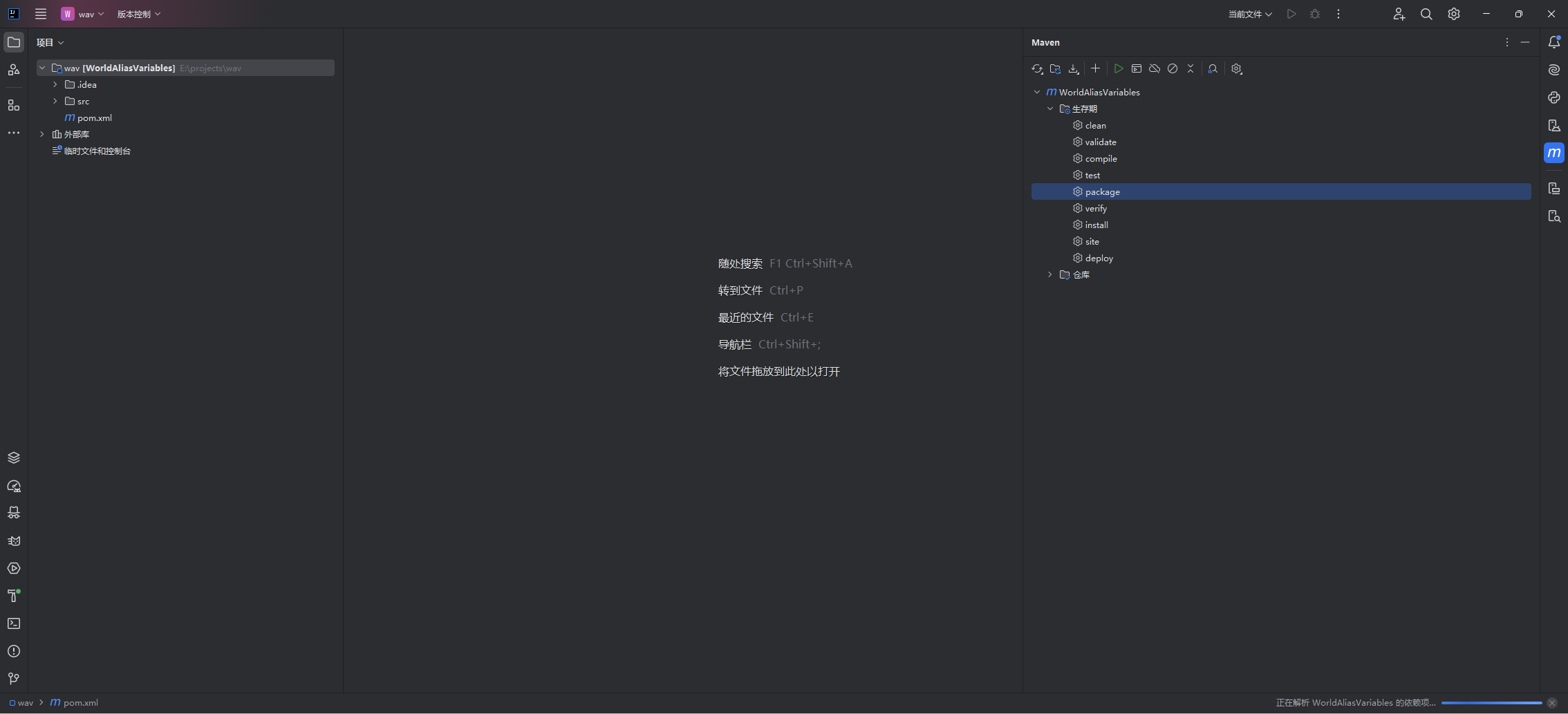1568x714 pixels.
Task: Expand the 仓库 node in Maven
Action: [x=1050, y=274]
